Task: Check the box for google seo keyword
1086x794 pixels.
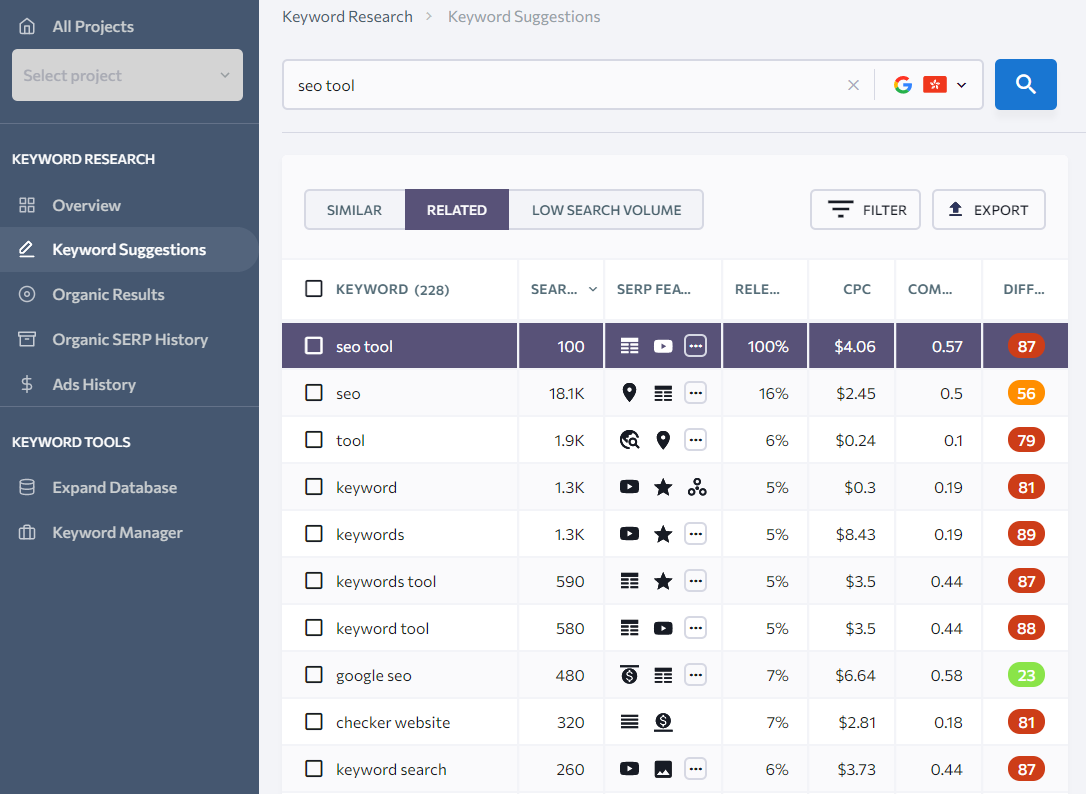Action: 314,675
